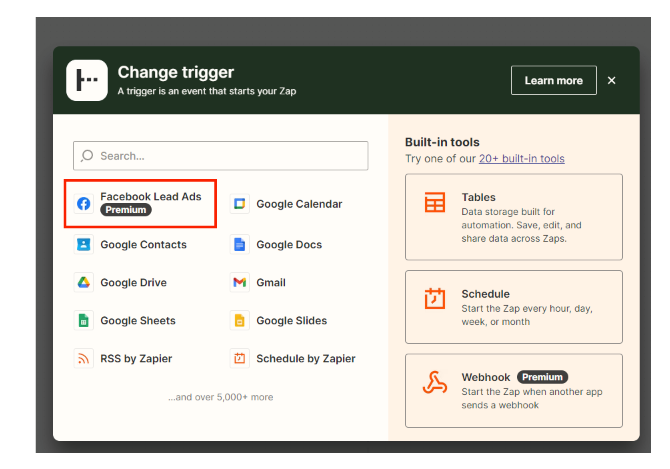Image resolution: width=670 pixels, height=469 pixels.
Task: Choose the Schedule by Zapier label
Action: [306, 359]
